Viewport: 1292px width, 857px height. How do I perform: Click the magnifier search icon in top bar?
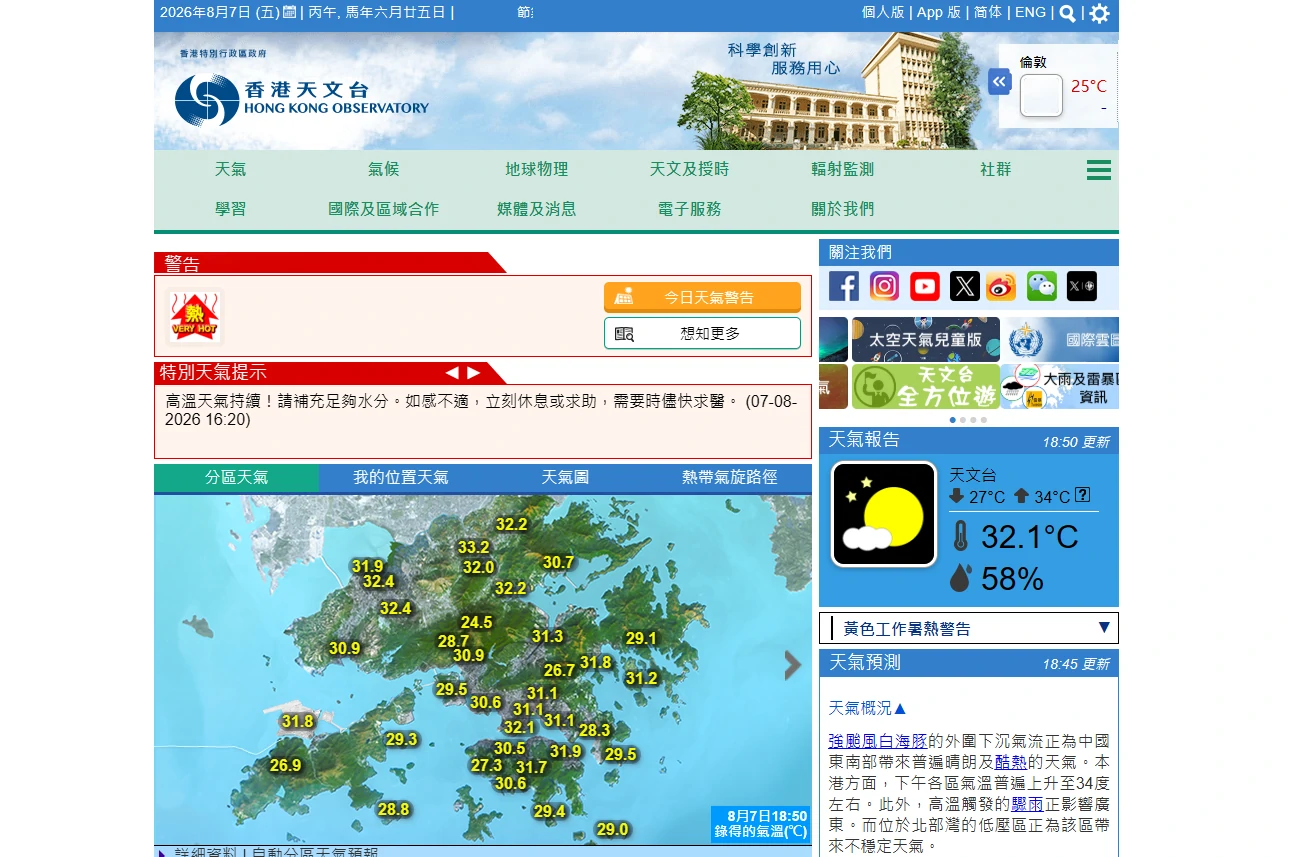pos(1068,13)
